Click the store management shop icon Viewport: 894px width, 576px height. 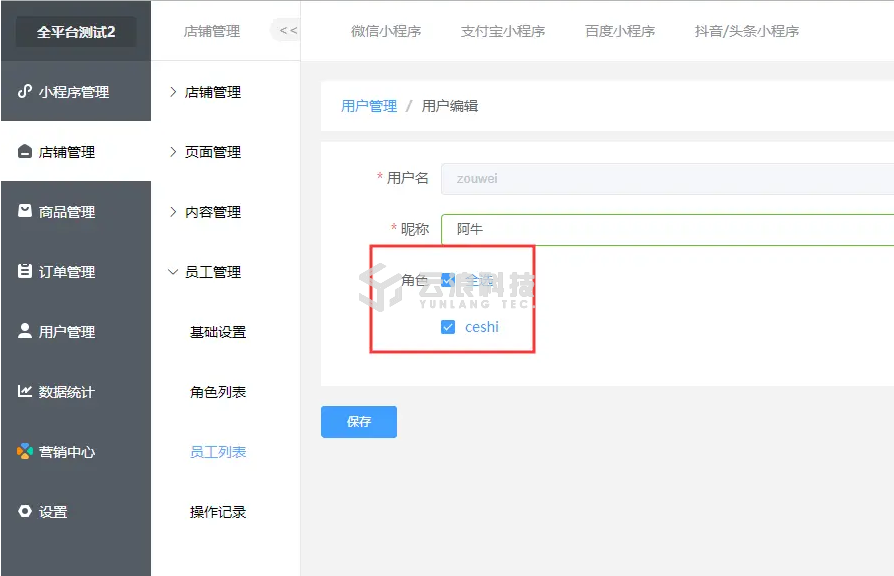click(x=25, y=152)
